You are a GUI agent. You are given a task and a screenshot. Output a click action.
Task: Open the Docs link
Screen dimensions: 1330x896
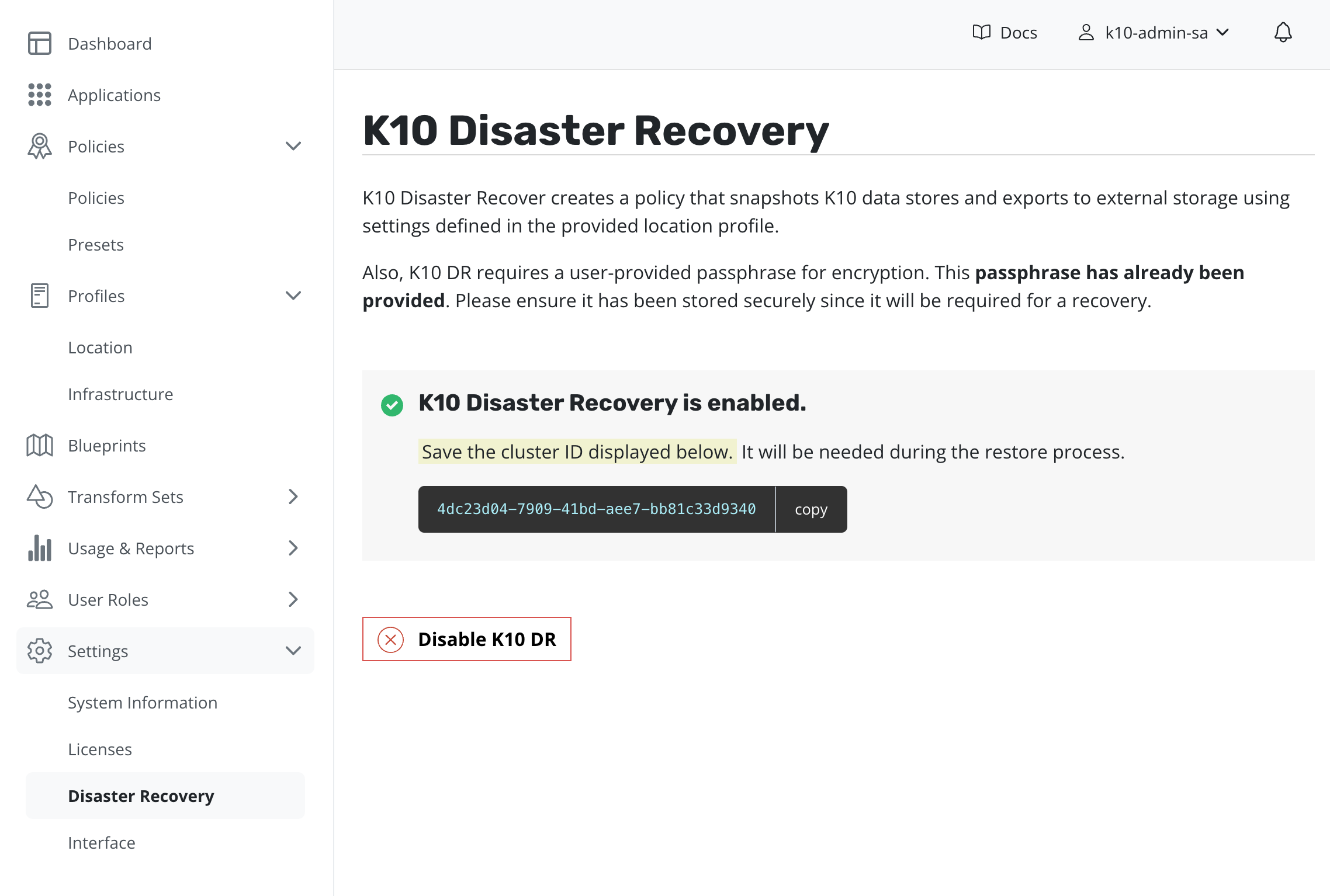tap(1005, 33)
